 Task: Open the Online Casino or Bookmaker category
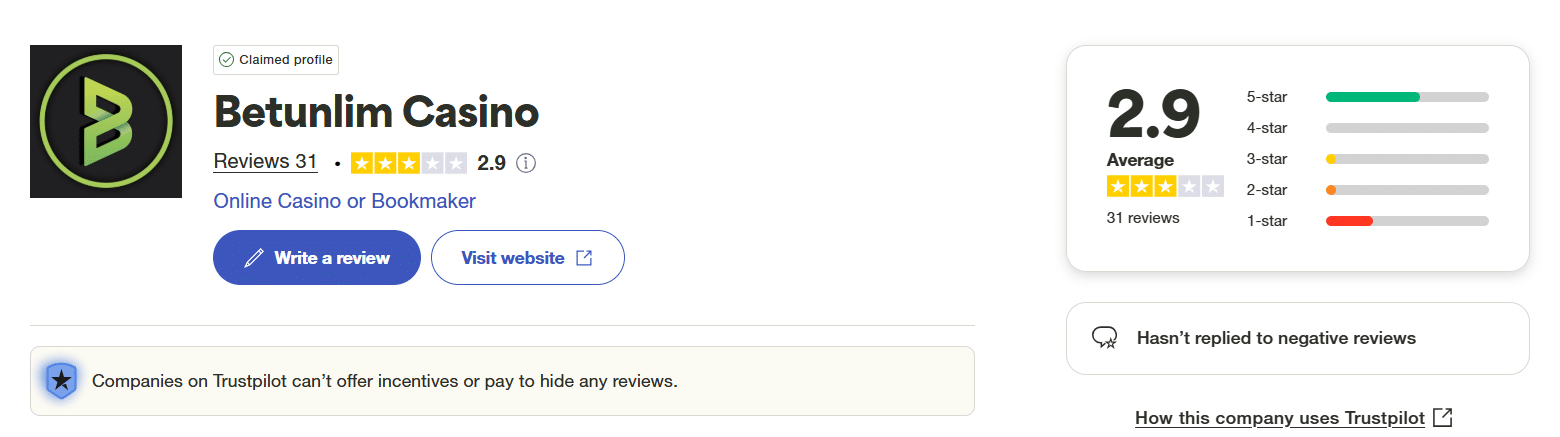[344, 201]
